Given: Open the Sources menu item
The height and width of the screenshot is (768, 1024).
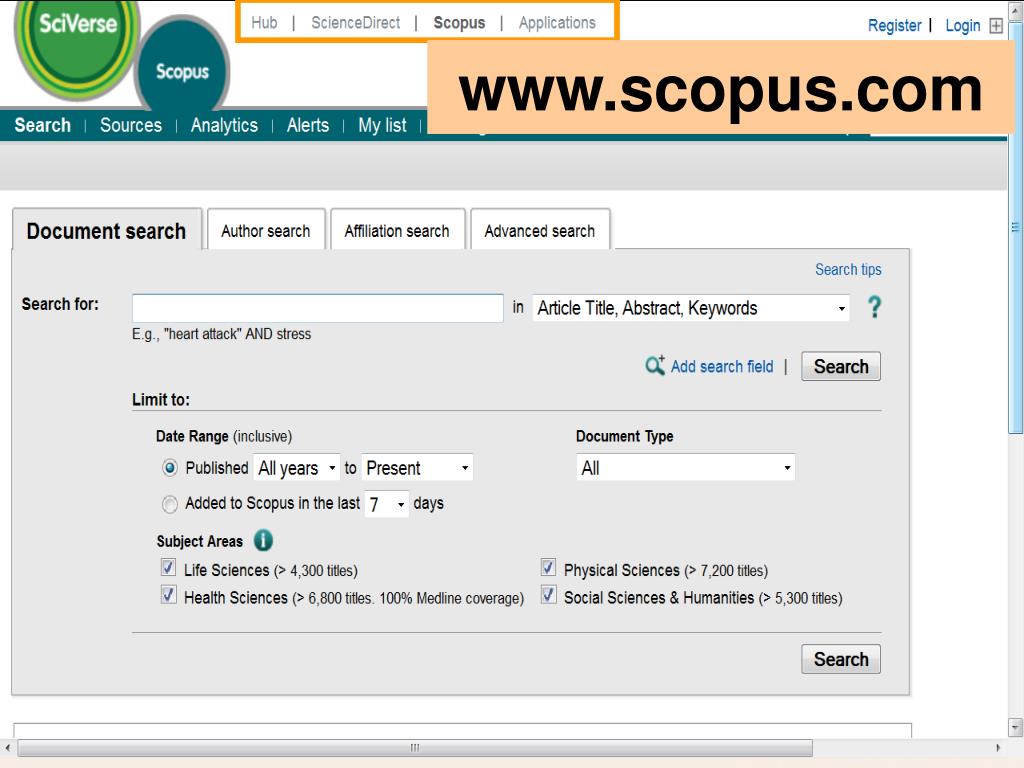Looking at the screenshot, I should coord(131,125).
